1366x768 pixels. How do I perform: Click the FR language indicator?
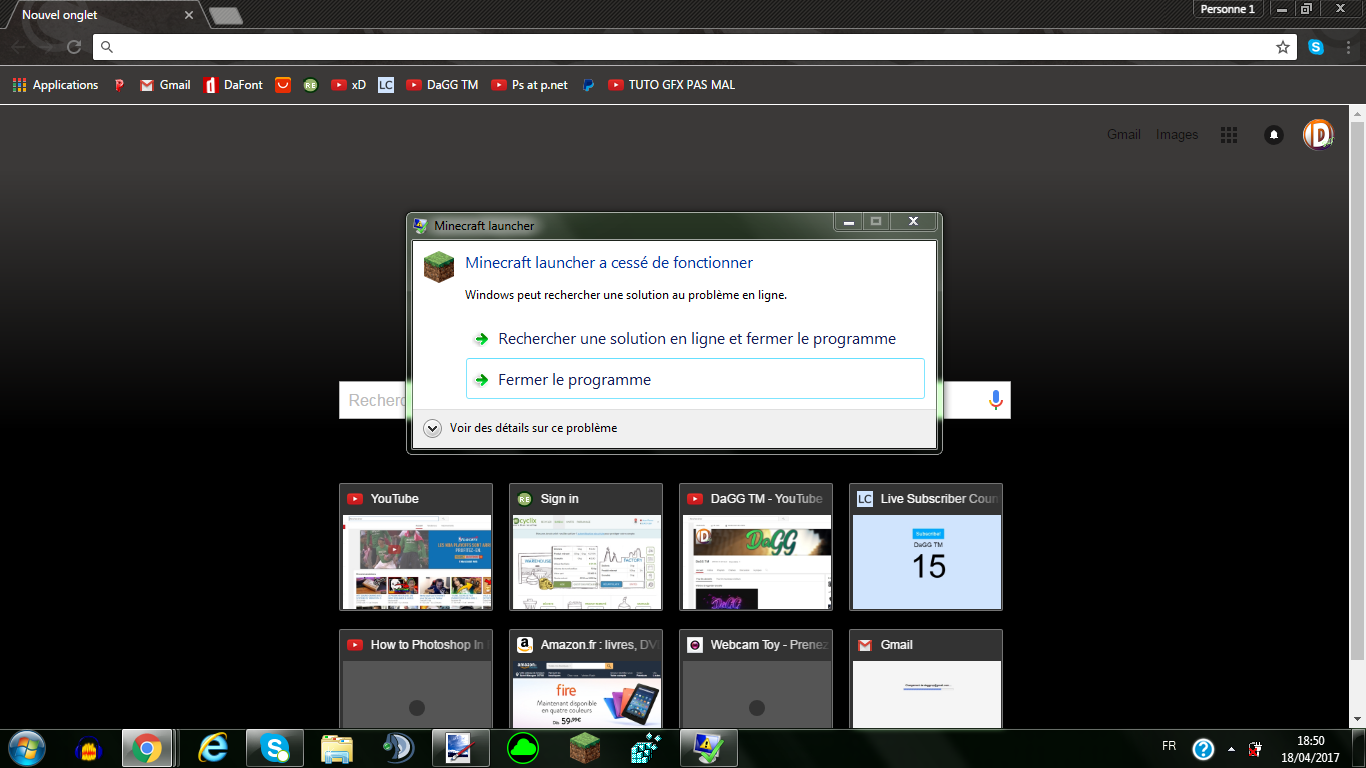pos(1169,746)
